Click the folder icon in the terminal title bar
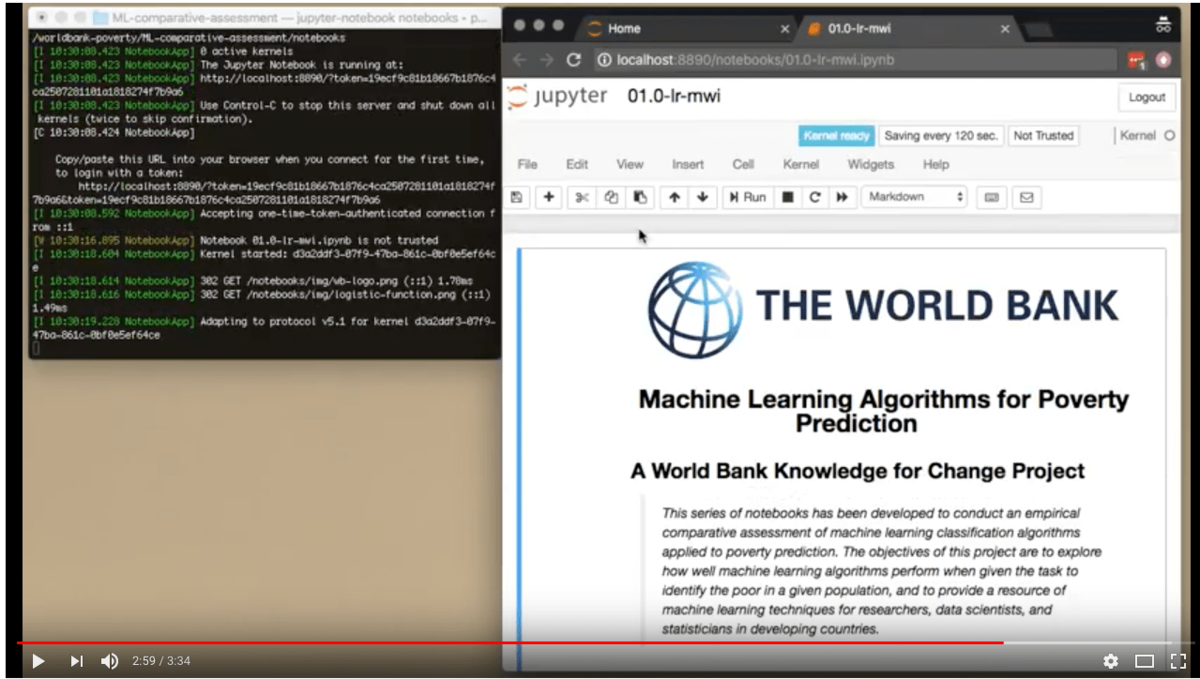Image resolution: width=1200 pixels, height=679 pixels. 101,18
